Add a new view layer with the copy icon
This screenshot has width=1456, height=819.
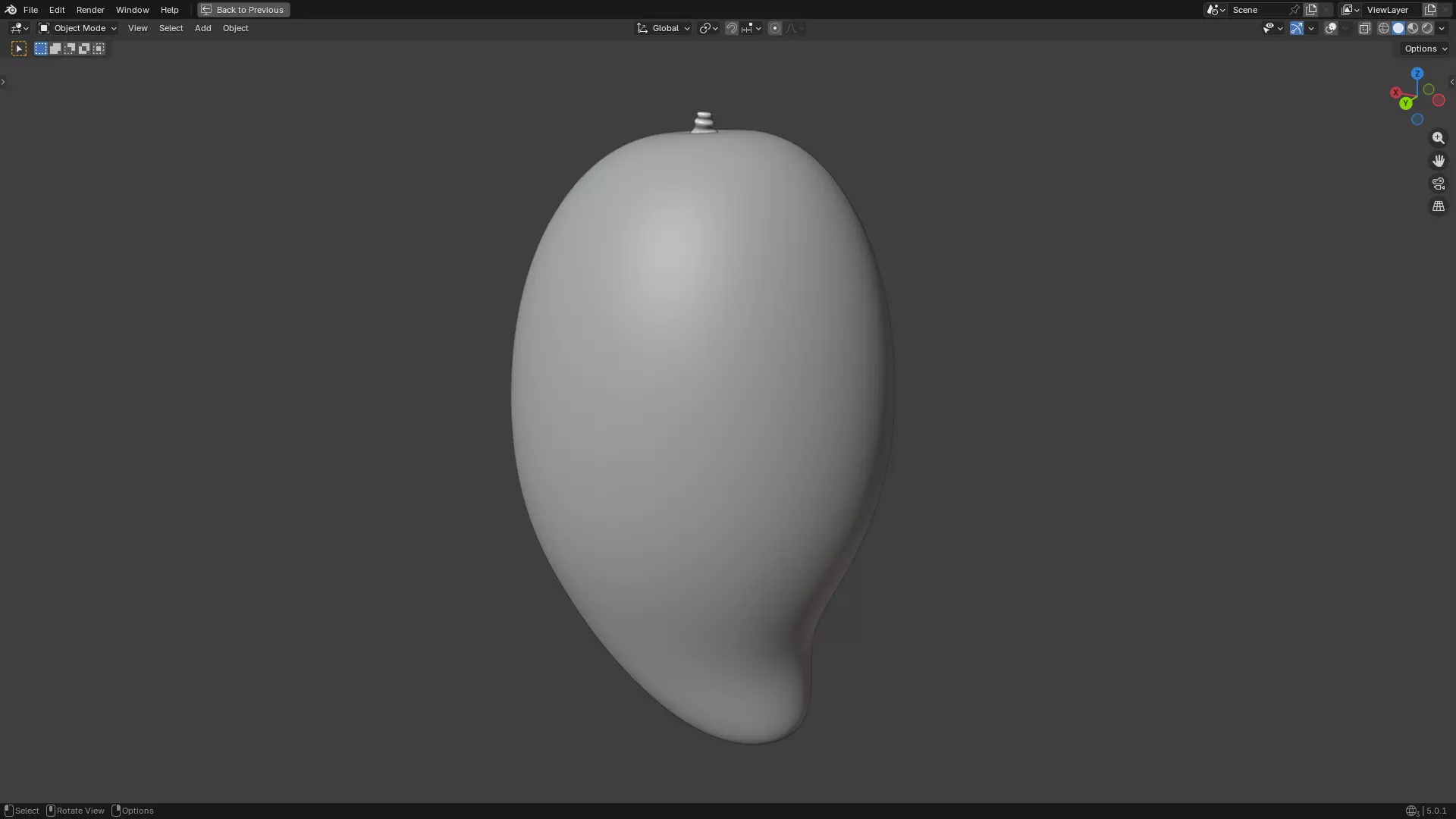1430,10
